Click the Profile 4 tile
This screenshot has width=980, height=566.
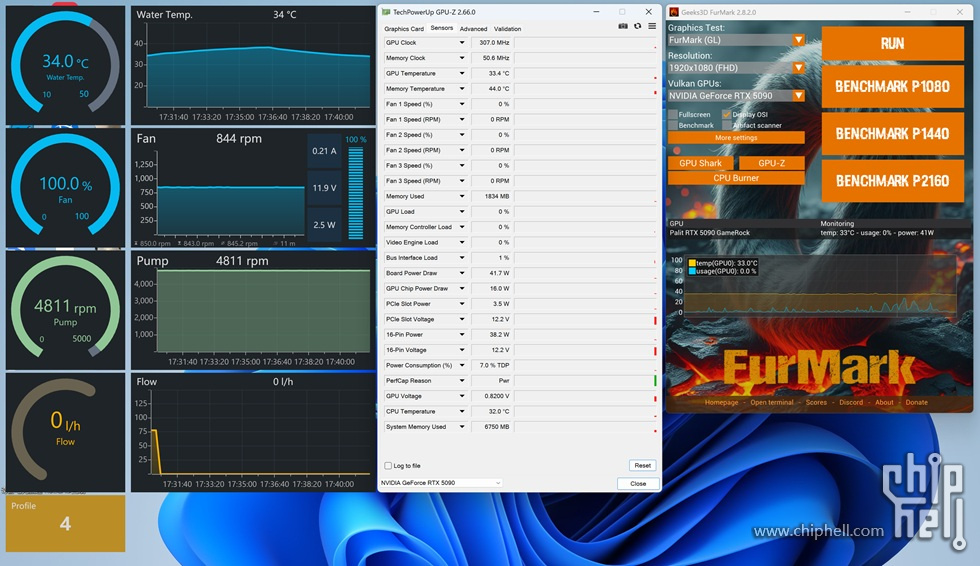pos(65,524)
